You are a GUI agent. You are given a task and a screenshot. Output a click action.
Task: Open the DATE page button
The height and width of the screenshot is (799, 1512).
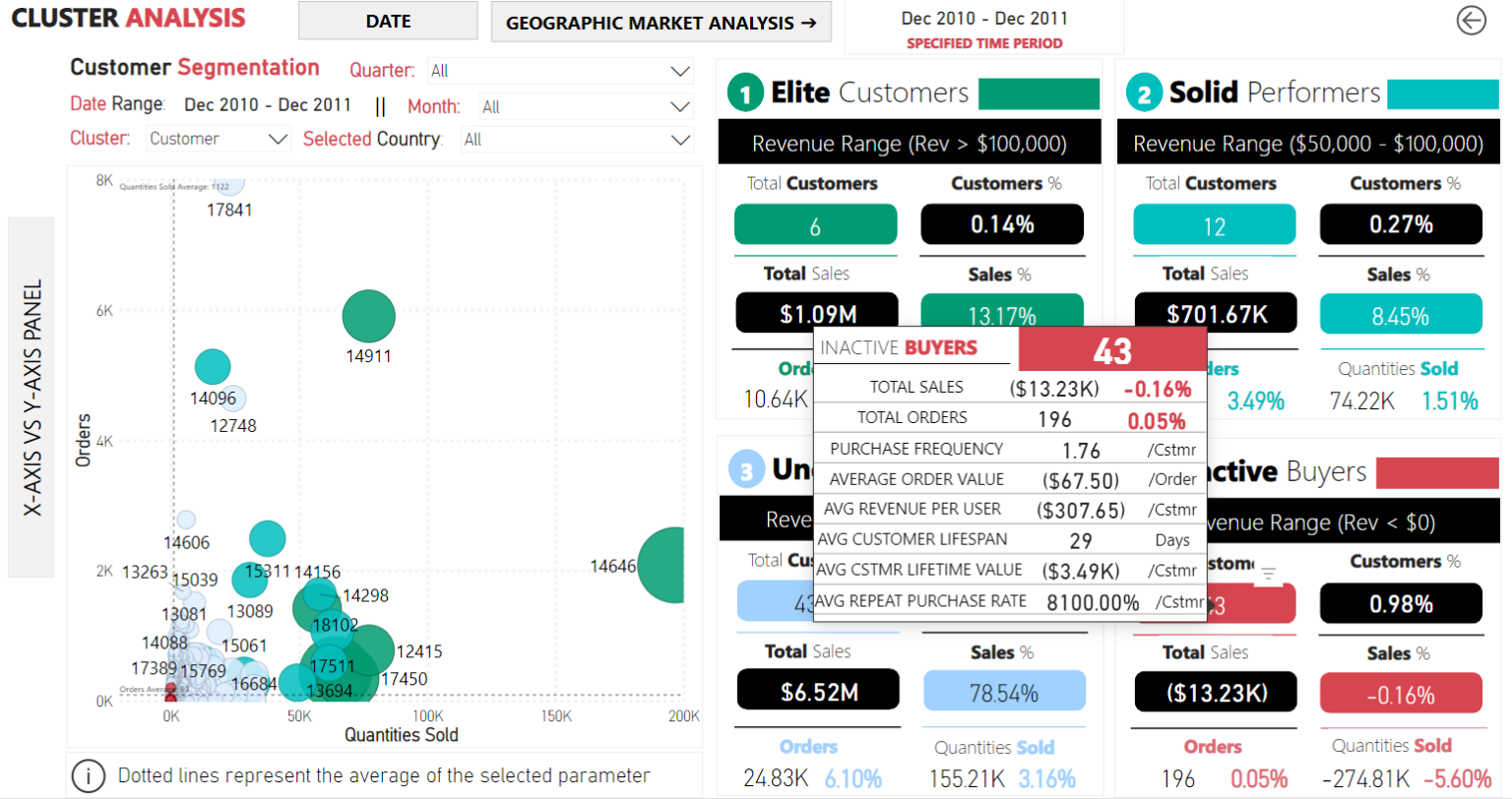(388, 21)
